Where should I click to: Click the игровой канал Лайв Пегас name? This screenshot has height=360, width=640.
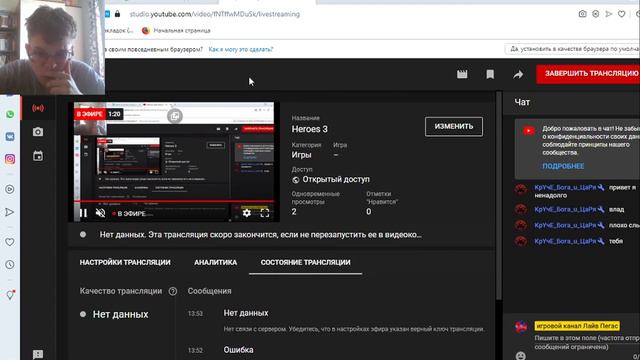tap(577, 326)
